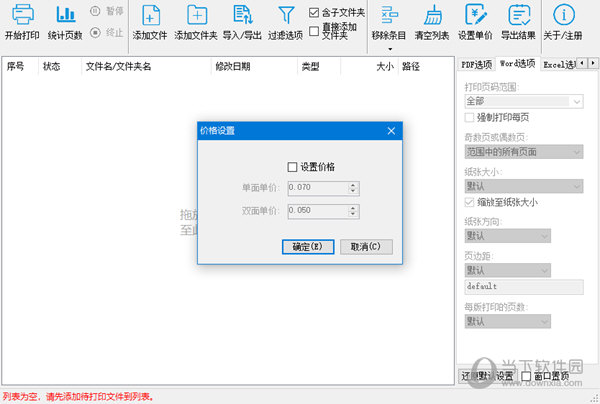Switch to Word选项 tab
The image size is (600, 404).
click(518, 64)
